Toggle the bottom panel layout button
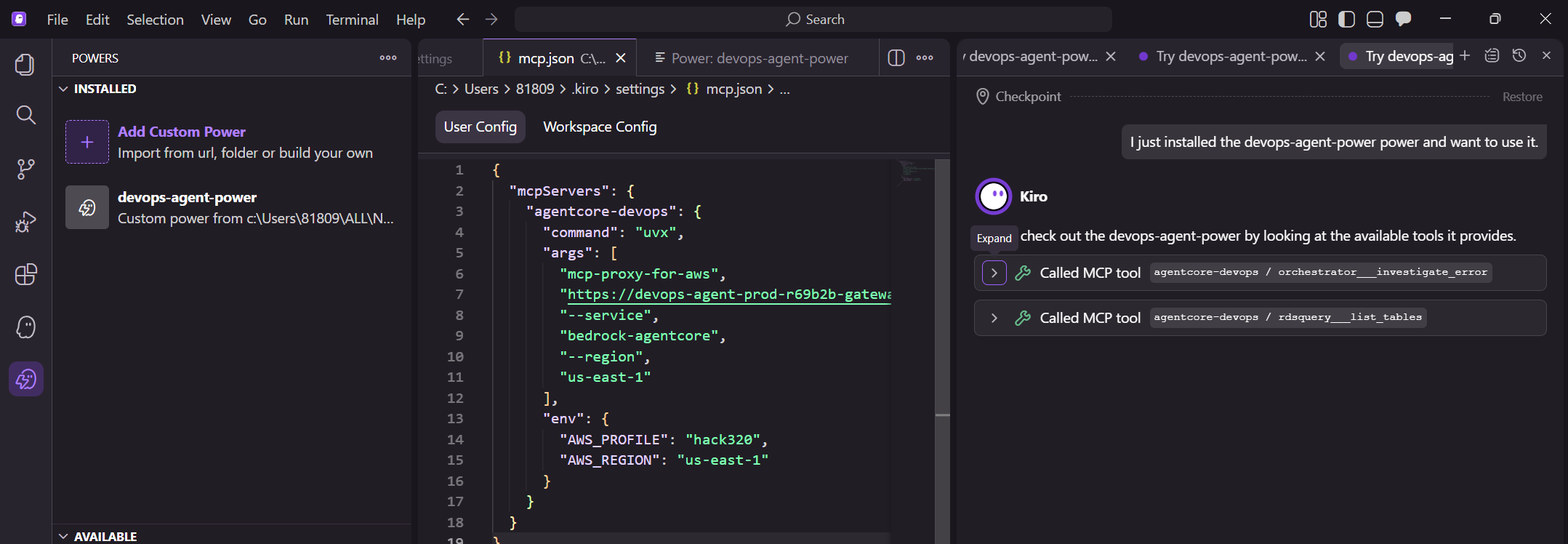 [1375, 20]
